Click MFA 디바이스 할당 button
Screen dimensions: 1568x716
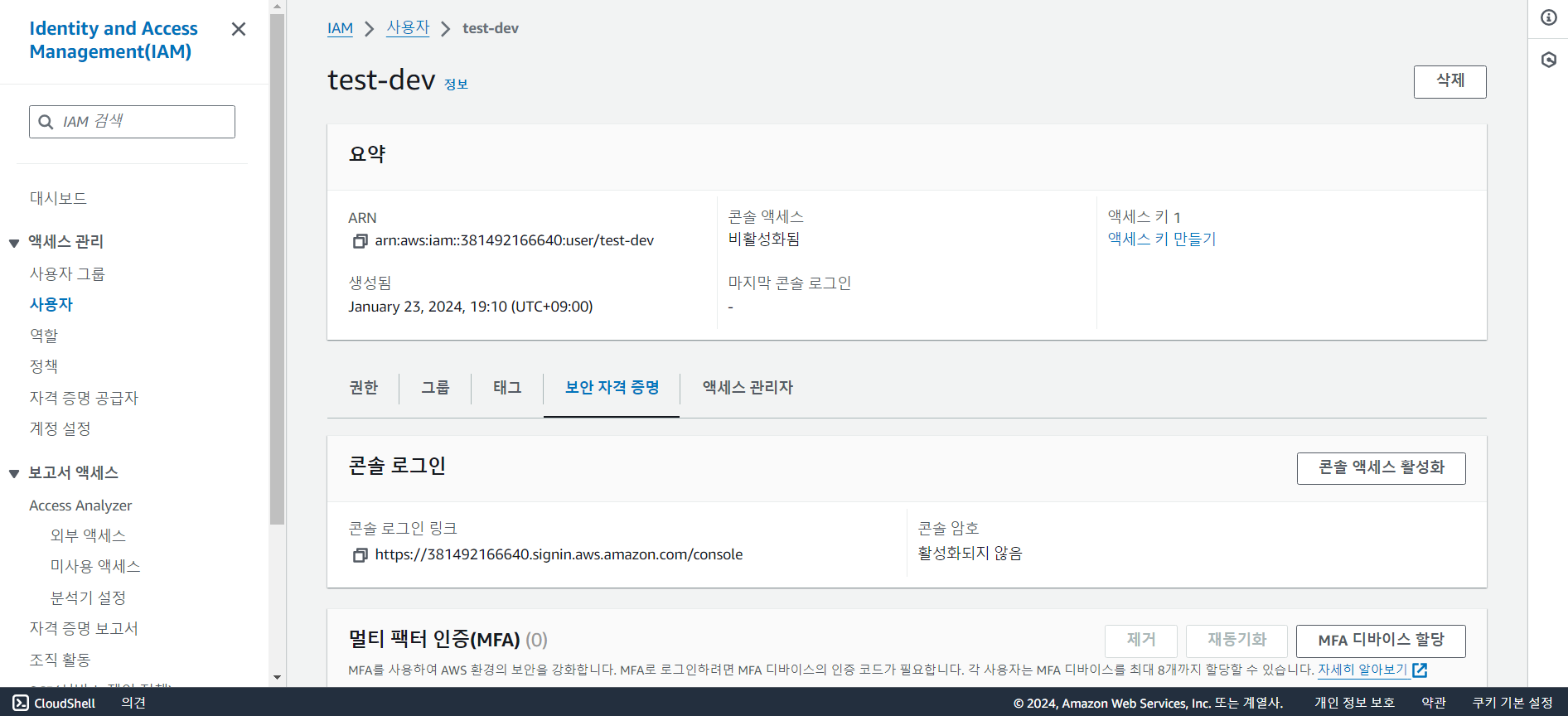click(1381, 641)
